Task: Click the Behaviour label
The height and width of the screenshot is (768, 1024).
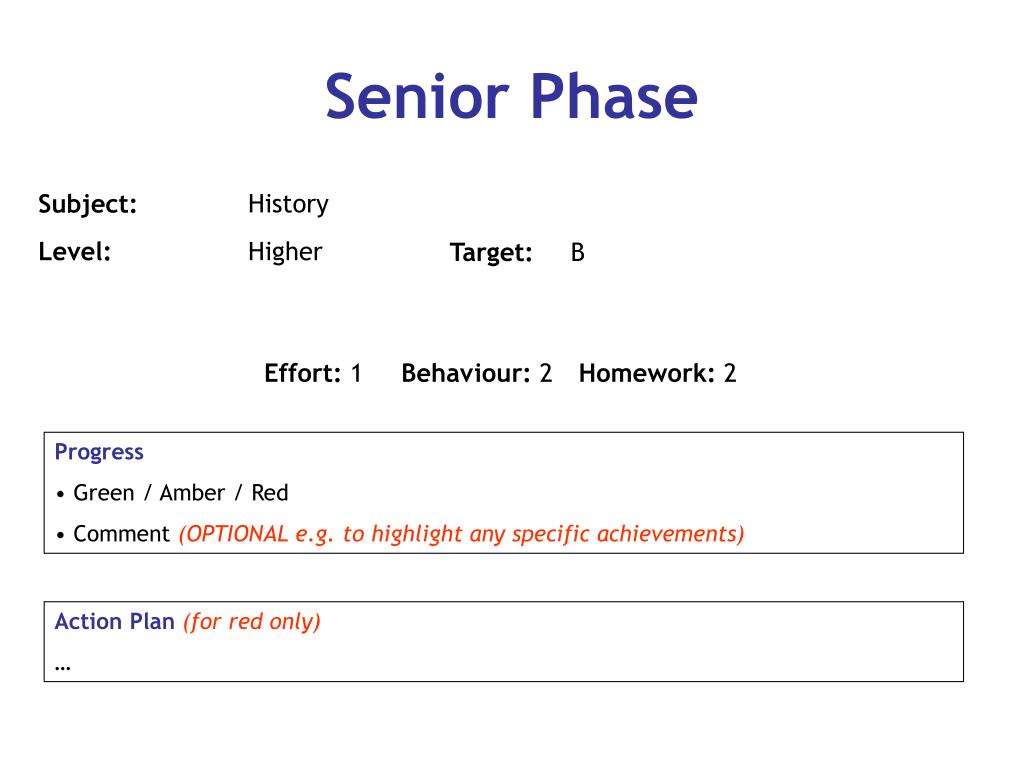Action: [x=466, y=373]
